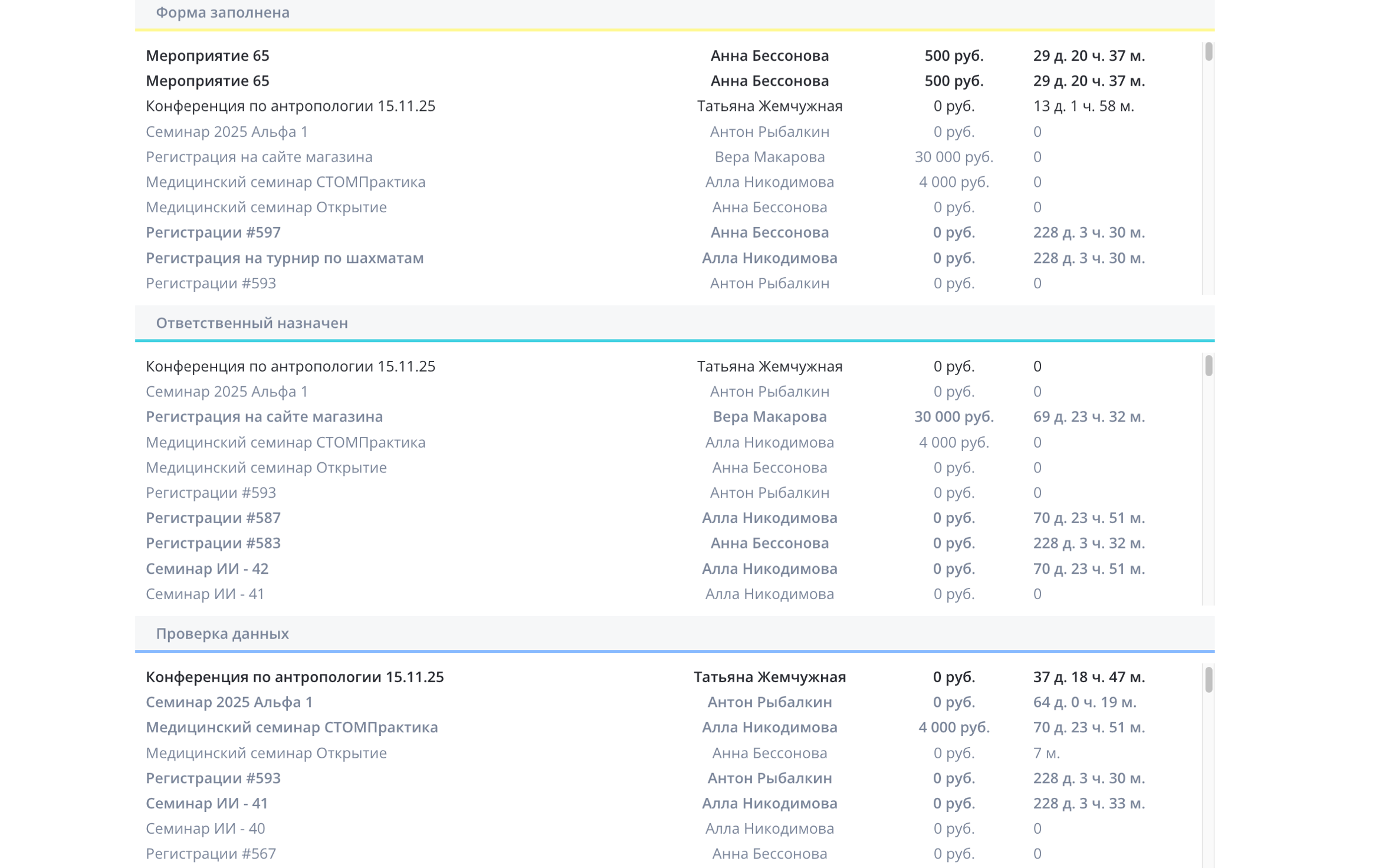Open Регистрации #597 entry
Viewport: 1392px width, 868px height.
point(213,232)
